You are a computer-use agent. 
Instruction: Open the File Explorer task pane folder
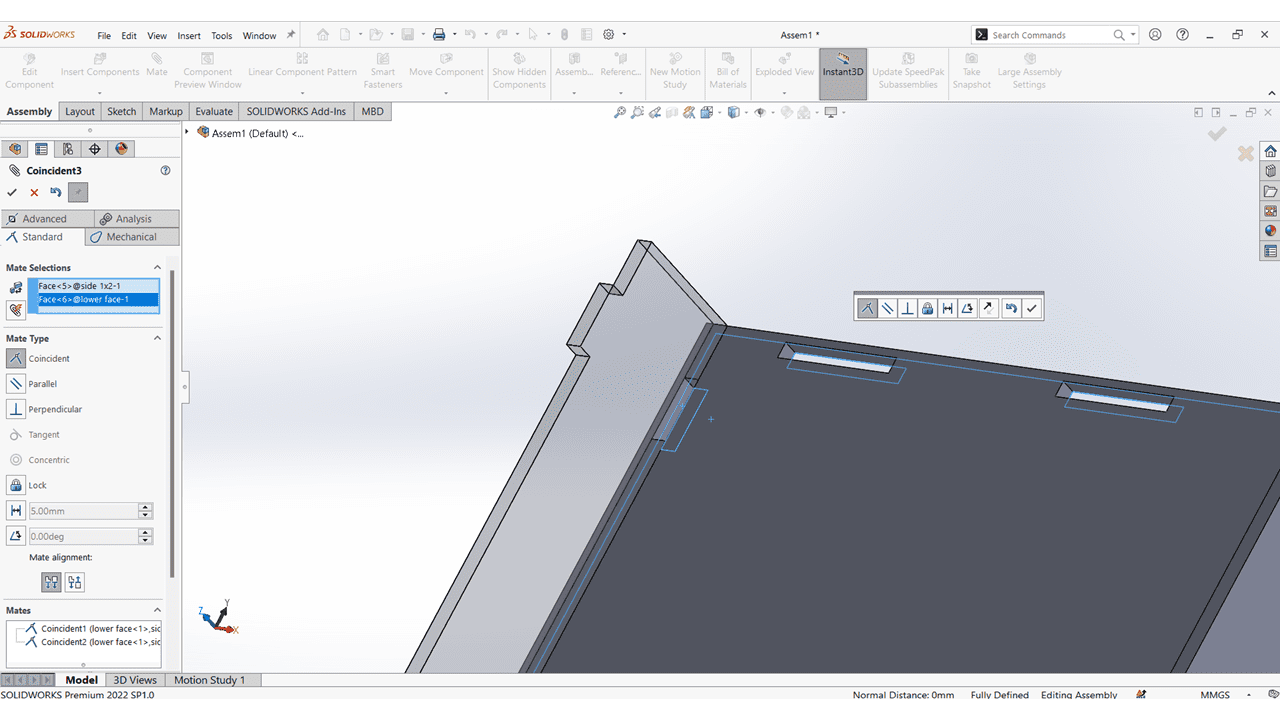coord(1270,191)
